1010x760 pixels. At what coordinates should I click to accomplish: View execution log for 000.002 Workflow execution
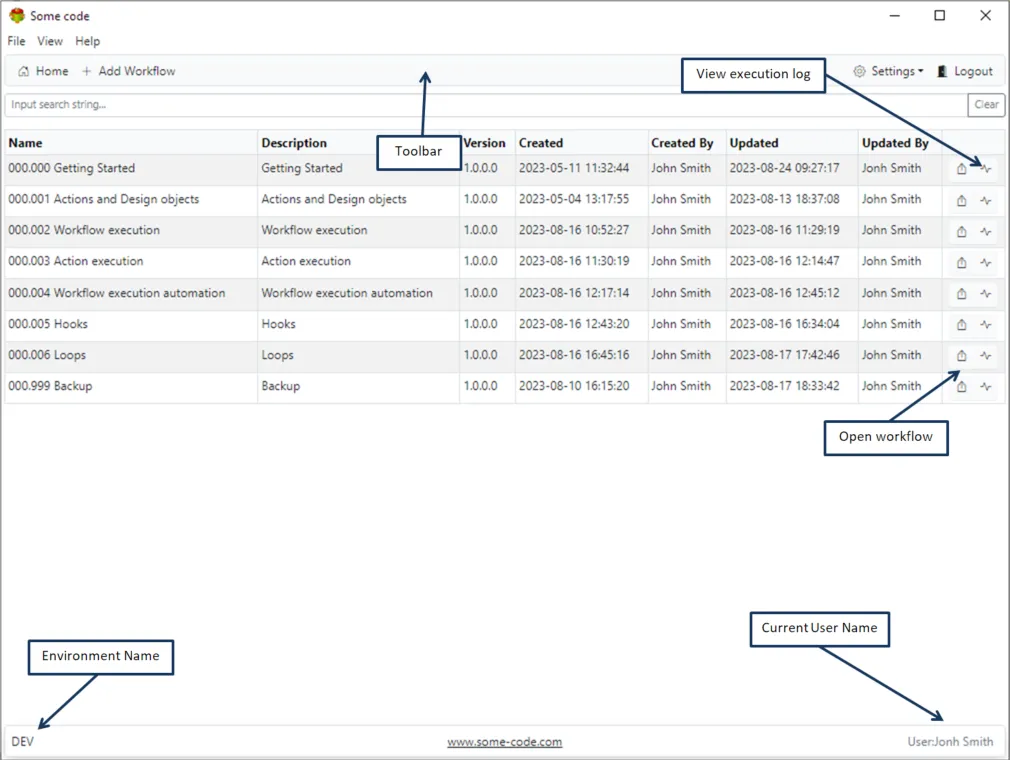tap(985, 230)
